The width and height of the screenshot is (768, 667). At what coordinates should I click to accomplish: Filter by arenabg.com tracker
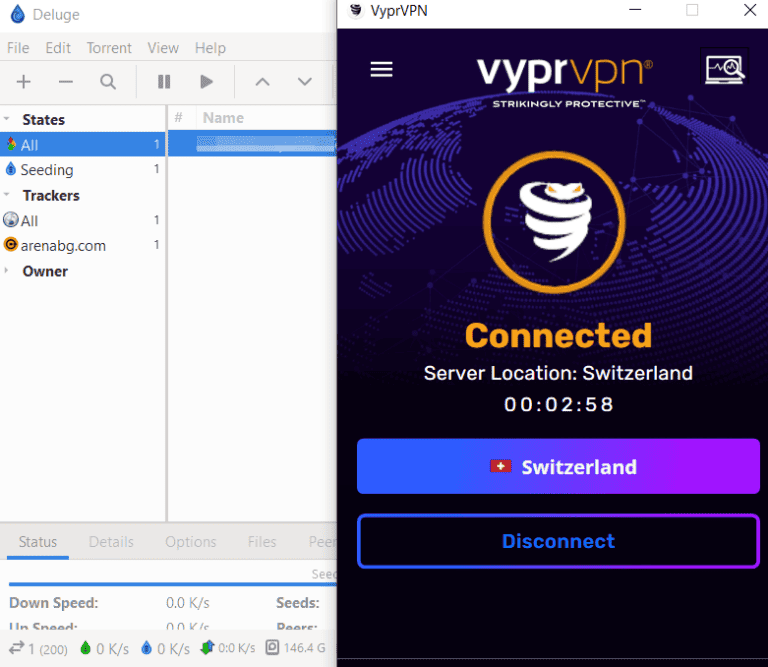click(62, 245)
